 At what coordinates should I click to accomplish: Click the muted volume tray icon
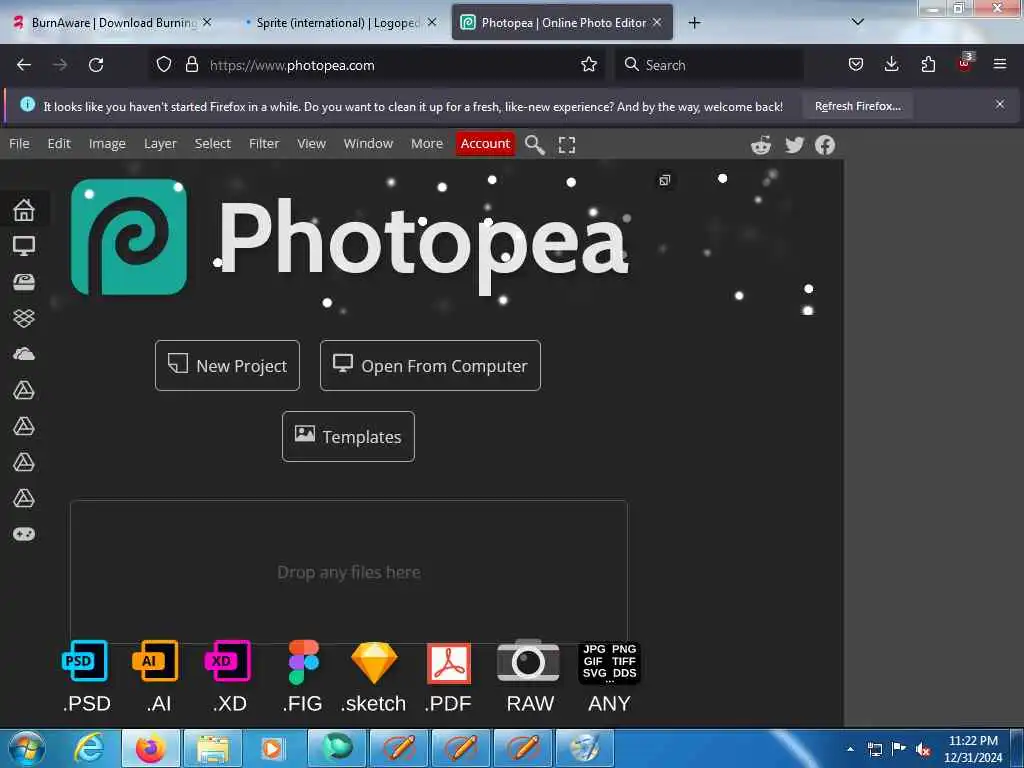point(923,749)
